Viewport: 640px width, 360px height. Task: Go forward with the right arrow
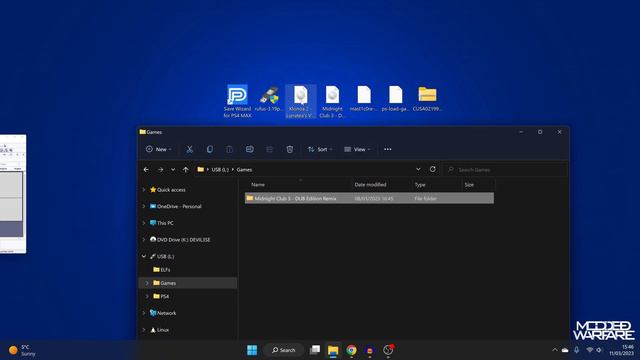160,169
